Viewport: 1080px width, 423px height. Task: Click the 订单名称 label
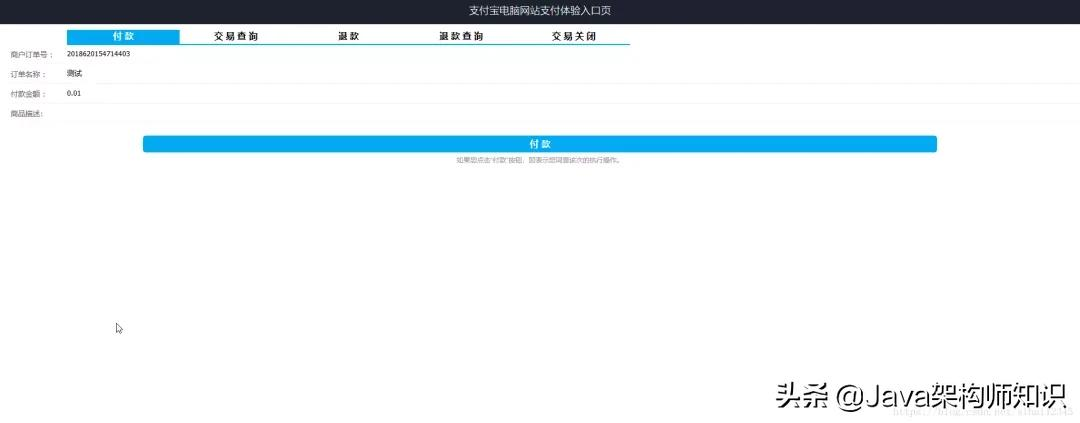click(x=28, y=74)
